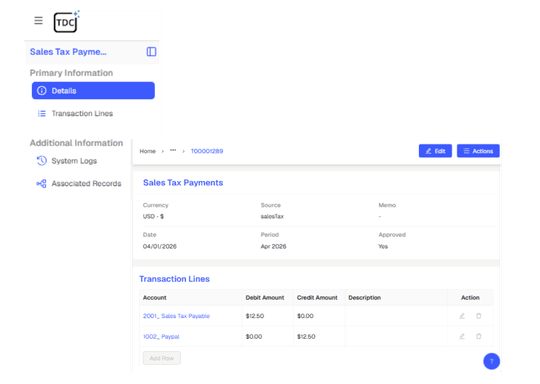Click the Sales Tax Payme... sidebar title

tap(68, 52)
